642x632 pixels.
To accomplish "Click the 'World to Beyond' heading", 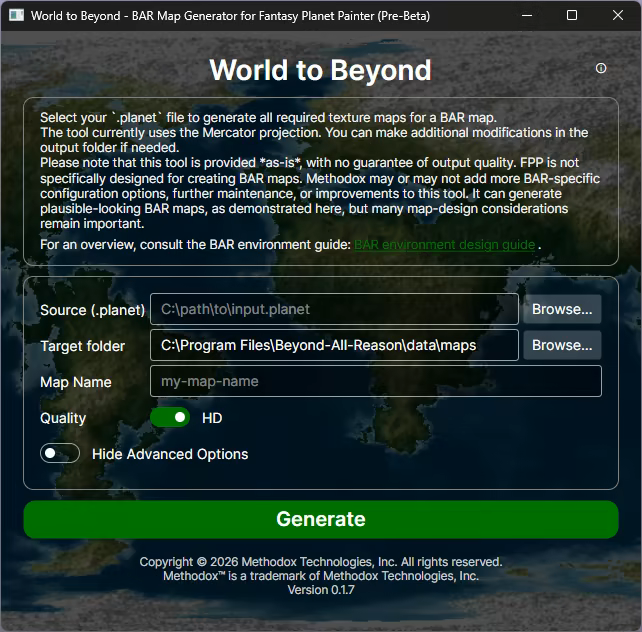I will click(x=321, y=70).
